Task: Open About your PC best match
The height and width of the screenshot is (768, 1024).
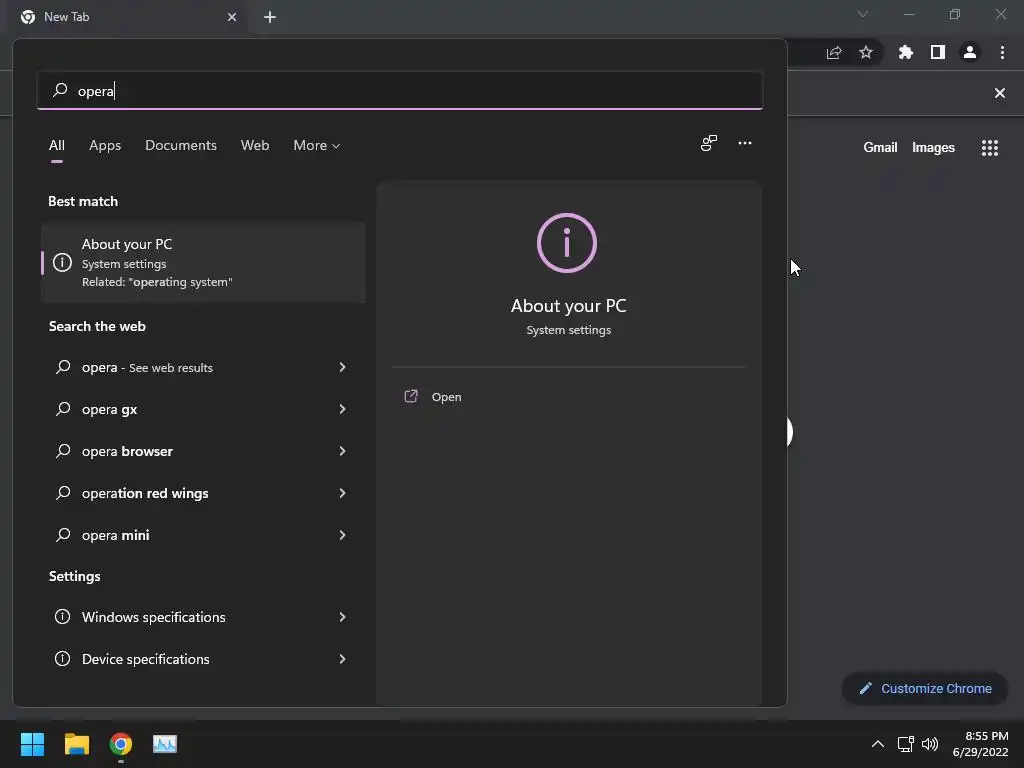Action: click(x=203, y=263)
